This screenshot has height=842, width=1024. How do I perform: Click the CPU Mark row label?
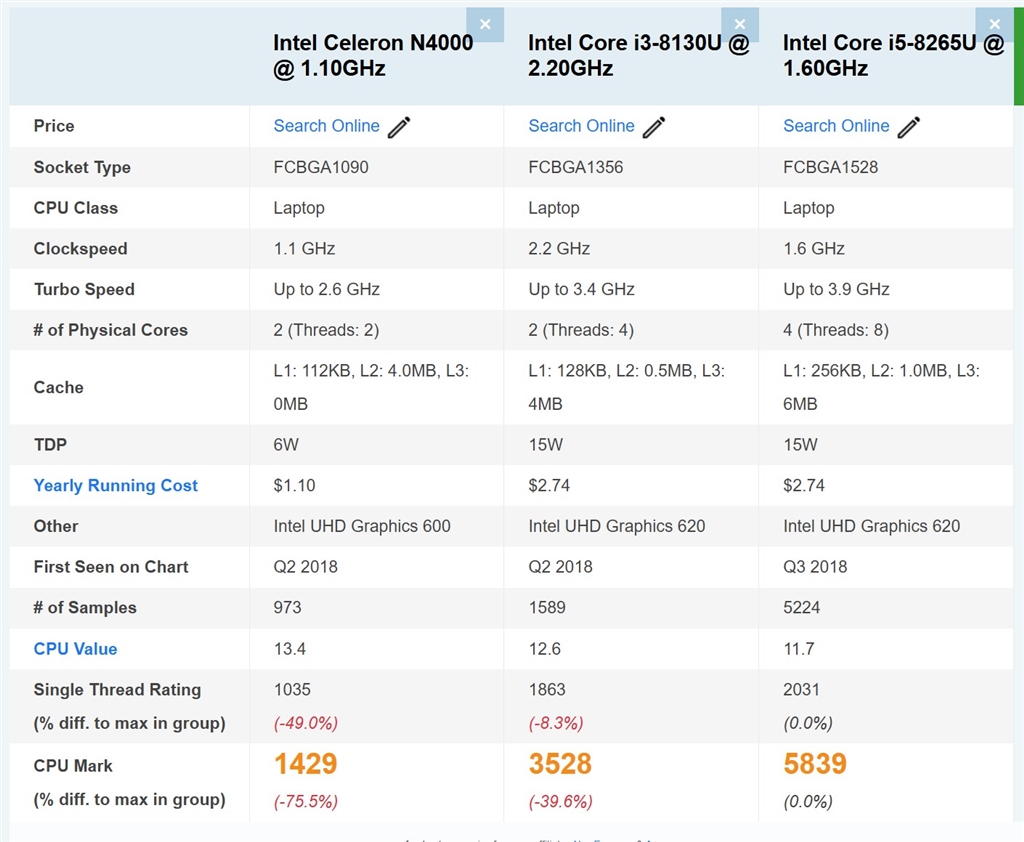tap(73, 766)
